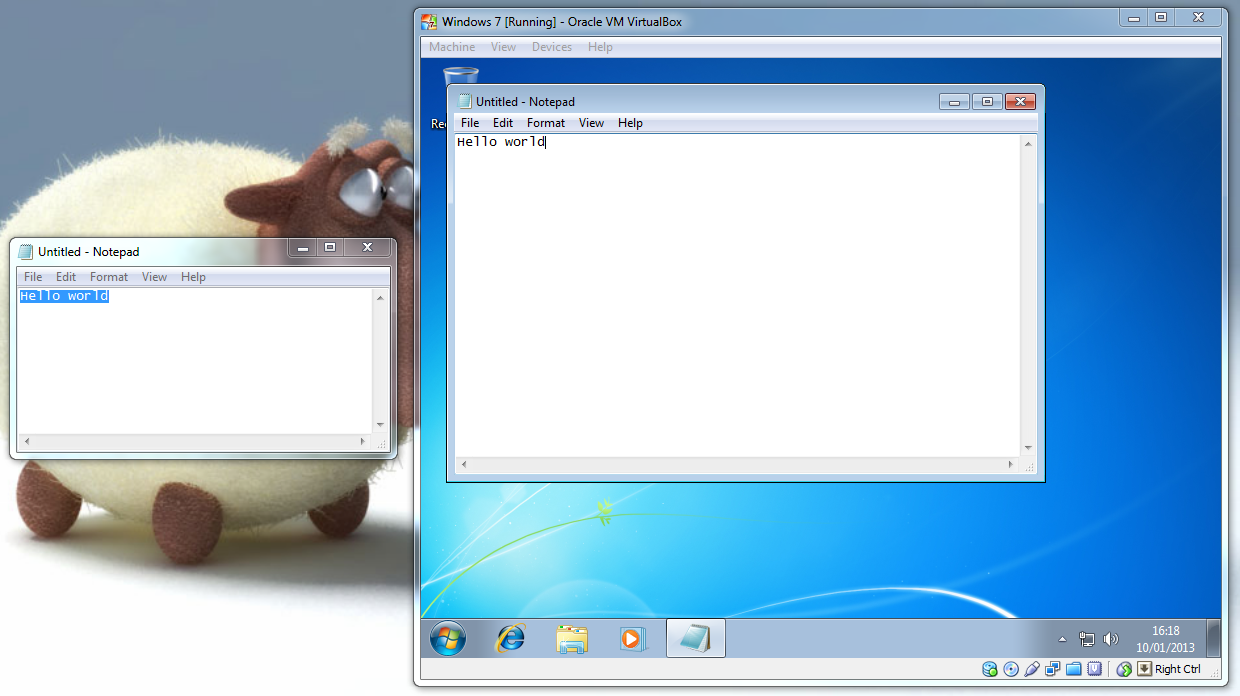Screen dimensions: 1240x696
Task: Open the VirtualBox Devices menu
Action: (552, 47)
